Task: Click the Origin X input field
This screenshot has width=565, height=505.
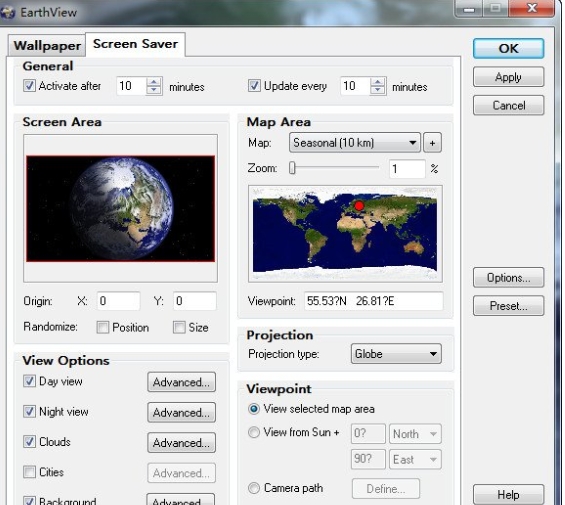Action: point(119,301)
